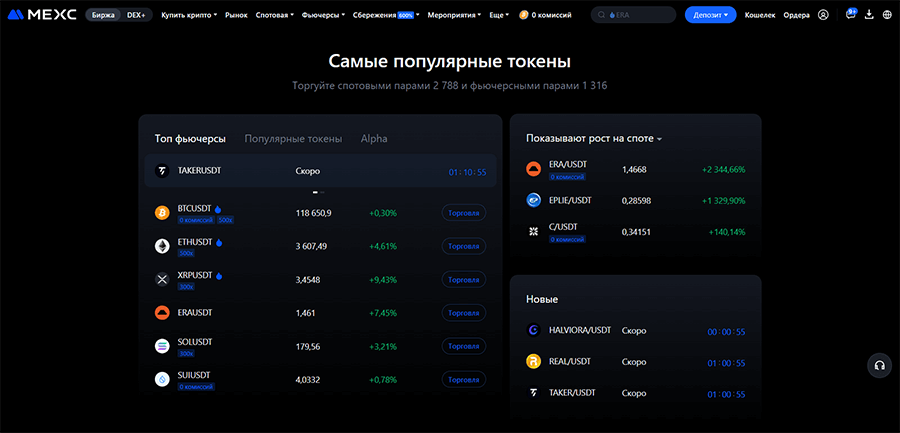Expand the Сбережения menu
Screen dimensions: 900x433
coord(386,15)
